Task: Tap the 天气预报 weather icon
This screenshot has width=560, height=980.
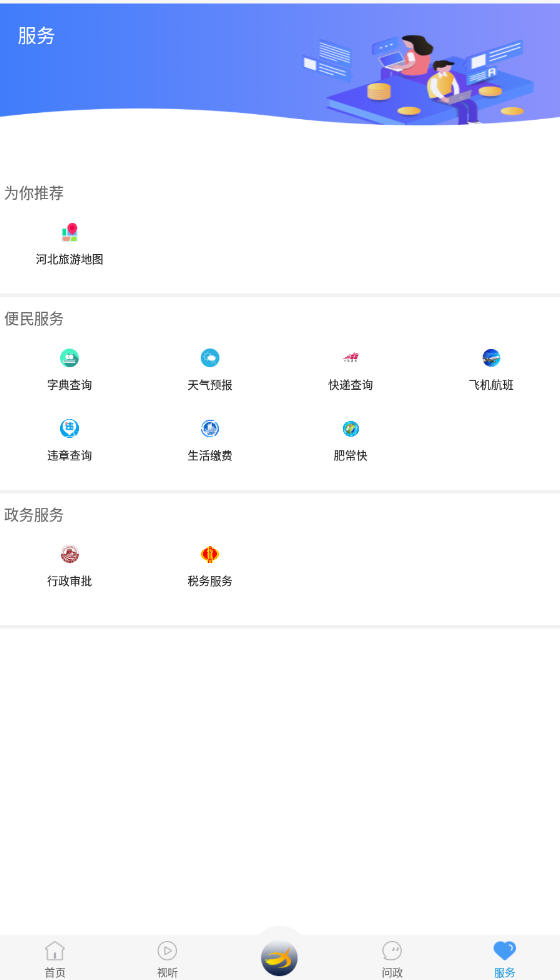Action: point(210,358)
